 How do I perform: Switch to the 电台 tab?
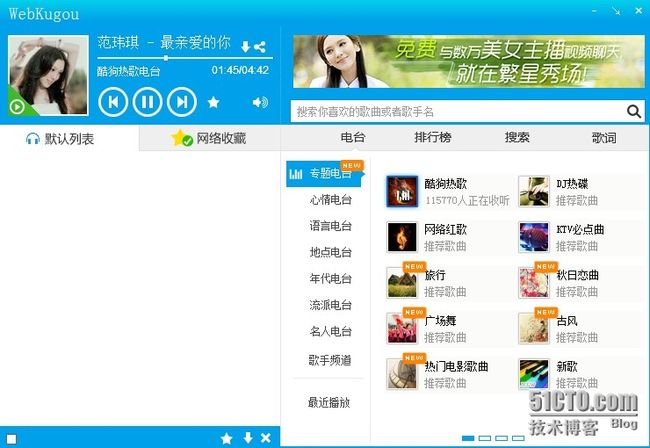(x=353, y=137)
